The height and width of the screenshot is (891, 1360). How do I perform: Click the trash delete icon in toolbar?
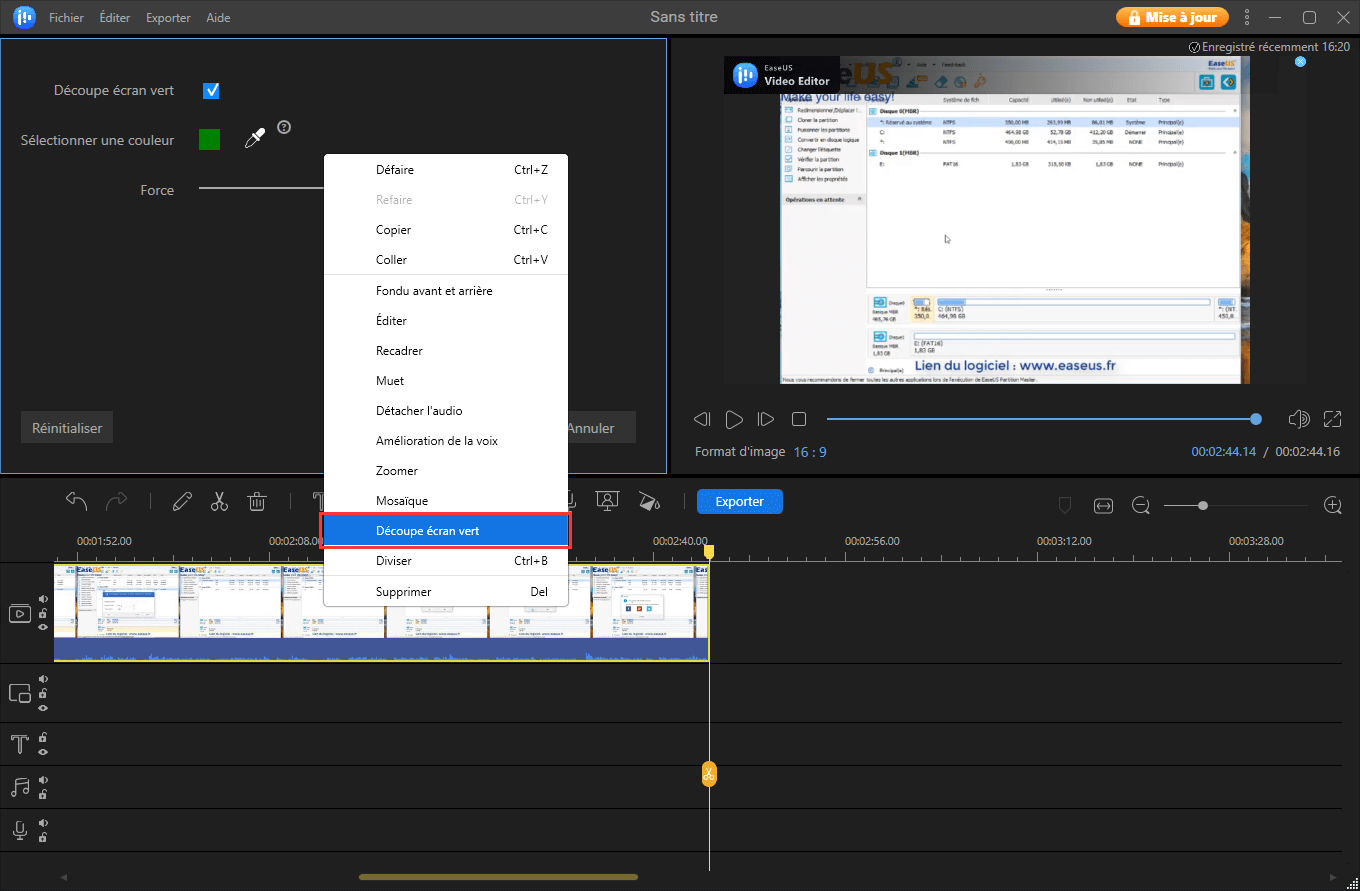tap(257, 502)
